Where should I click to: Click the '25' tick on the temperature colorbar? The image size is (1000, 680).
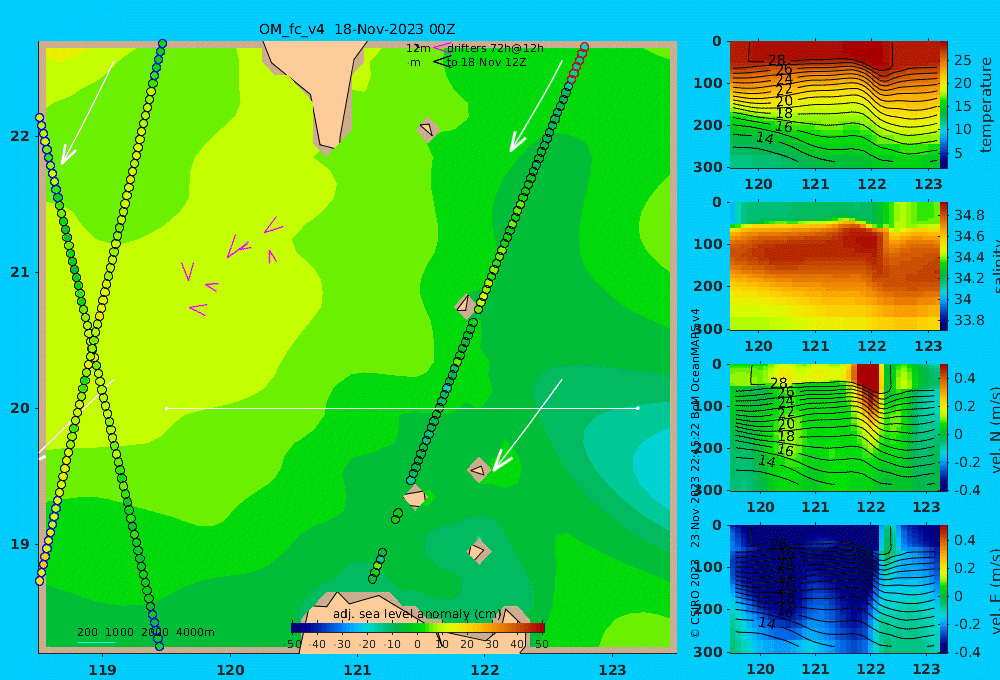point(962,60)
